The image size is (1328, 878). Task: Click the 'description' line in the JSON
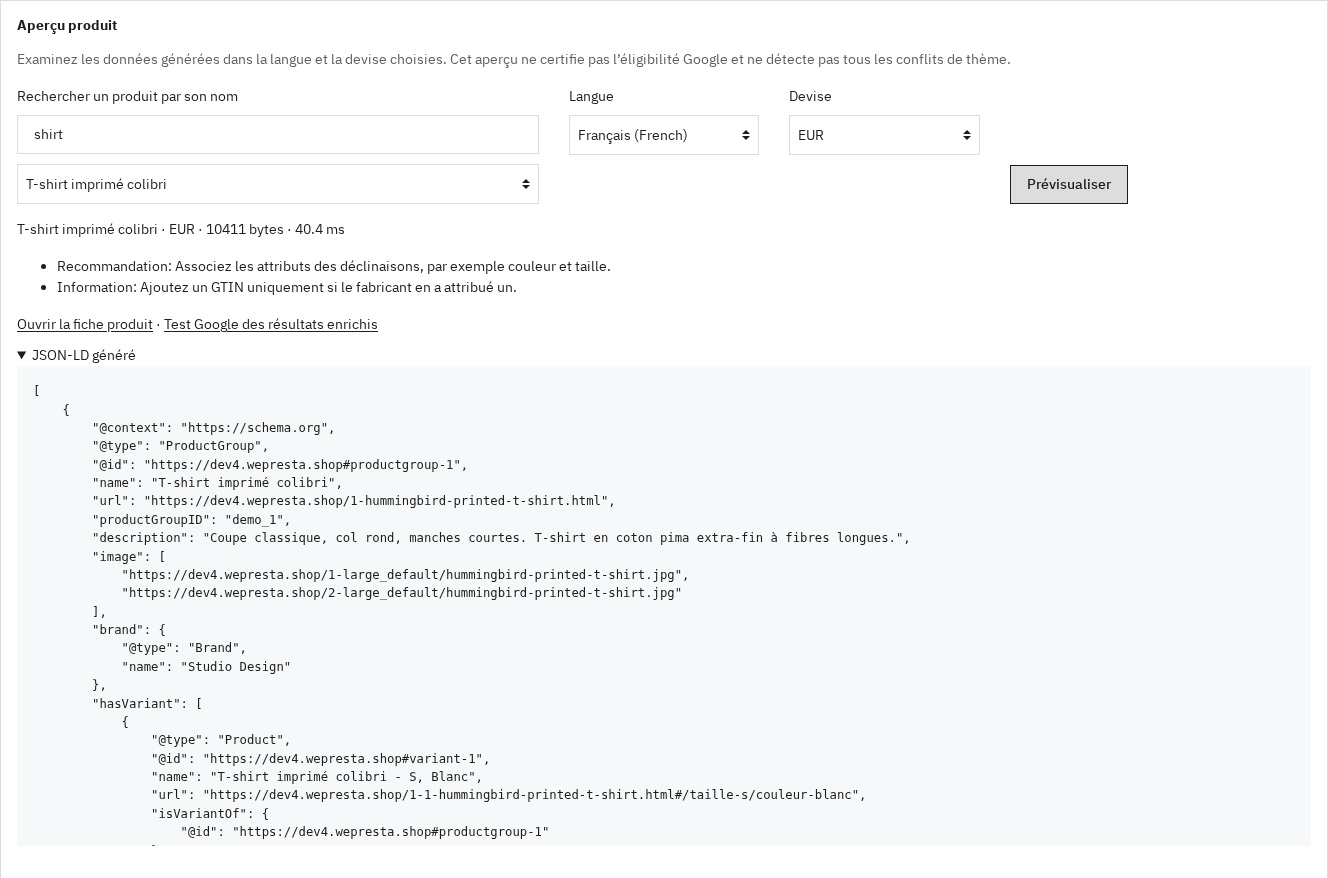pos(501,538)
